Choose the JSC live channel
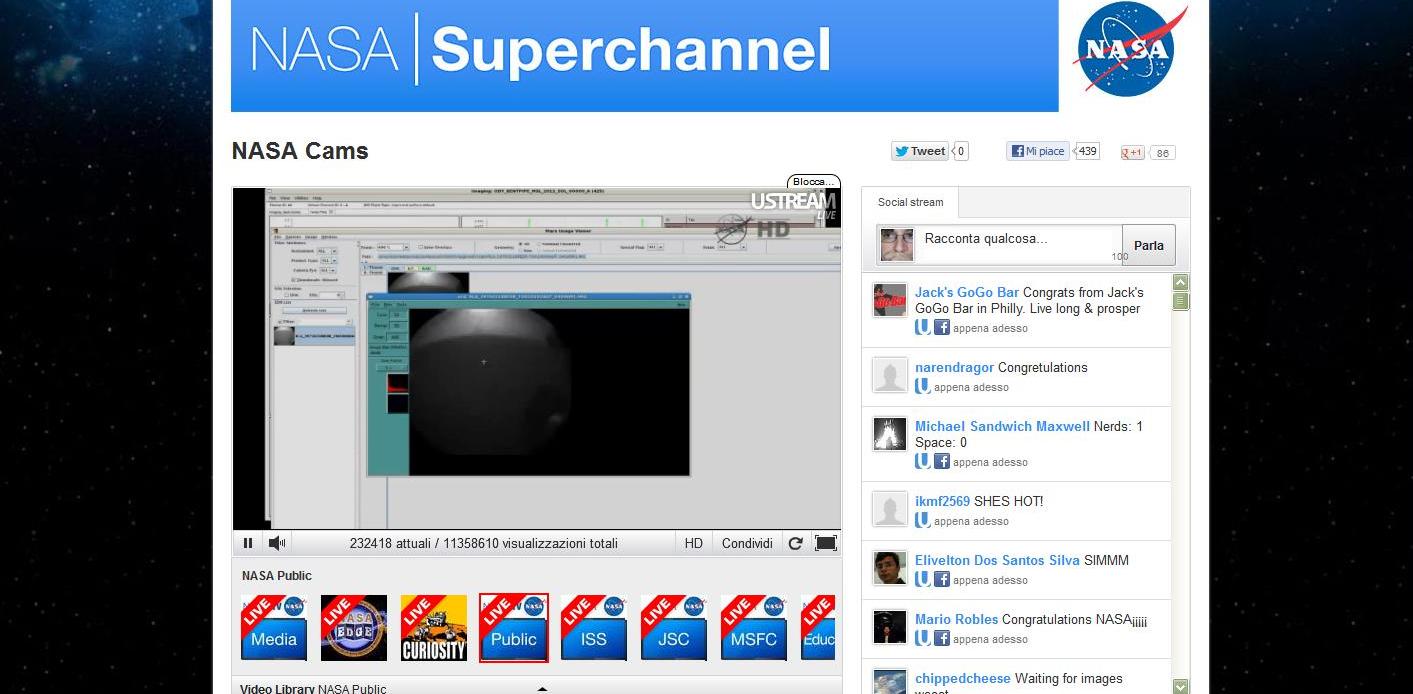 tap(674, 628)
